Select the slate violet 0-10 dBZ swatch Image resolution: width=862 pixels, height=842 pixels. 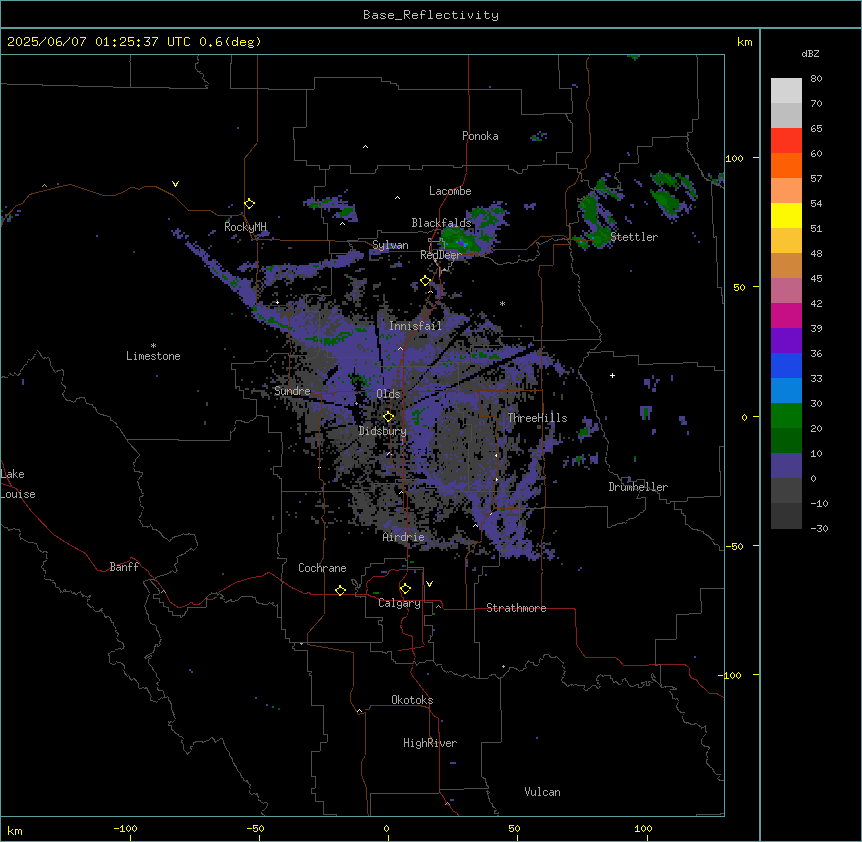tap(786, 466)
